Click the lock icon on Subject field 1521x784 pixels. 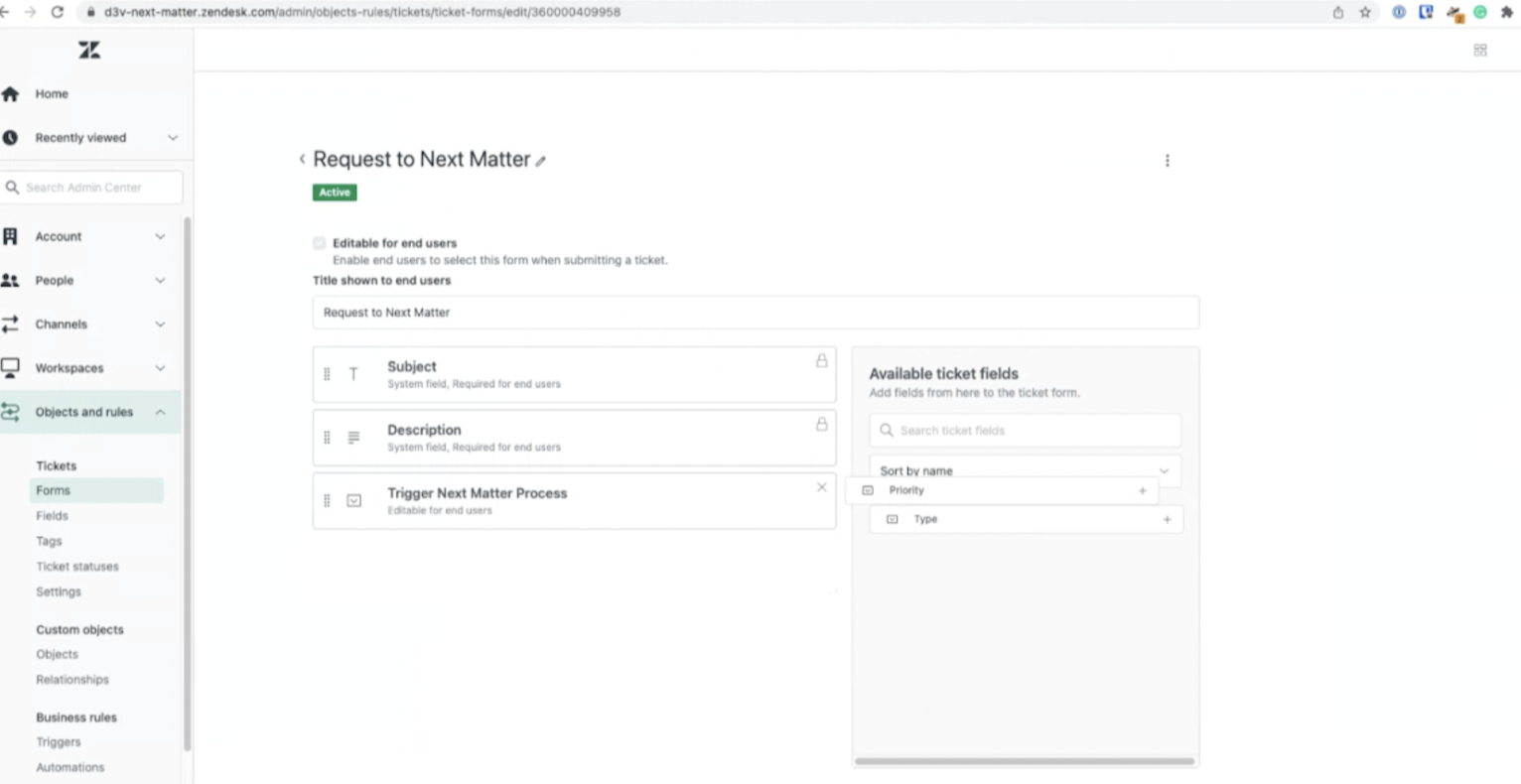coord(821,360)
